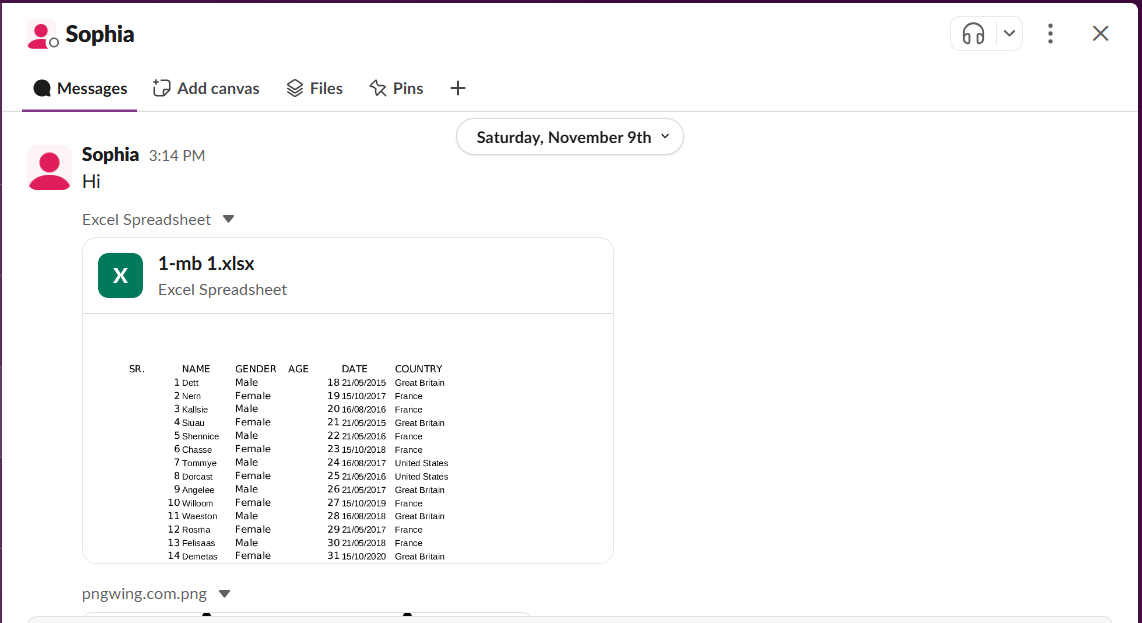Open the spreadsheet preview thumbnail
Viewport: 1142px width, 623px height.
[348, 438]
